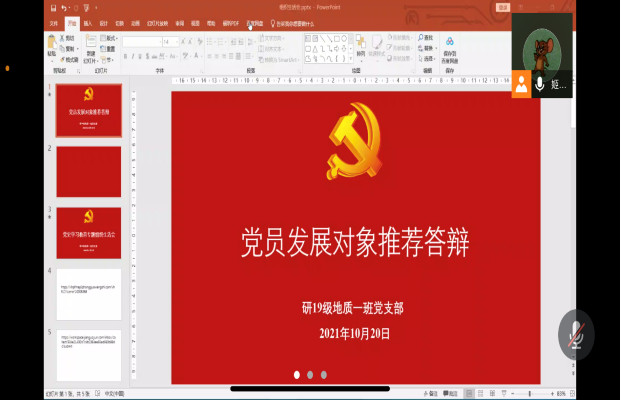Open the File menu
Viewport: 620px width, 400px height.
tap(54, 22)
